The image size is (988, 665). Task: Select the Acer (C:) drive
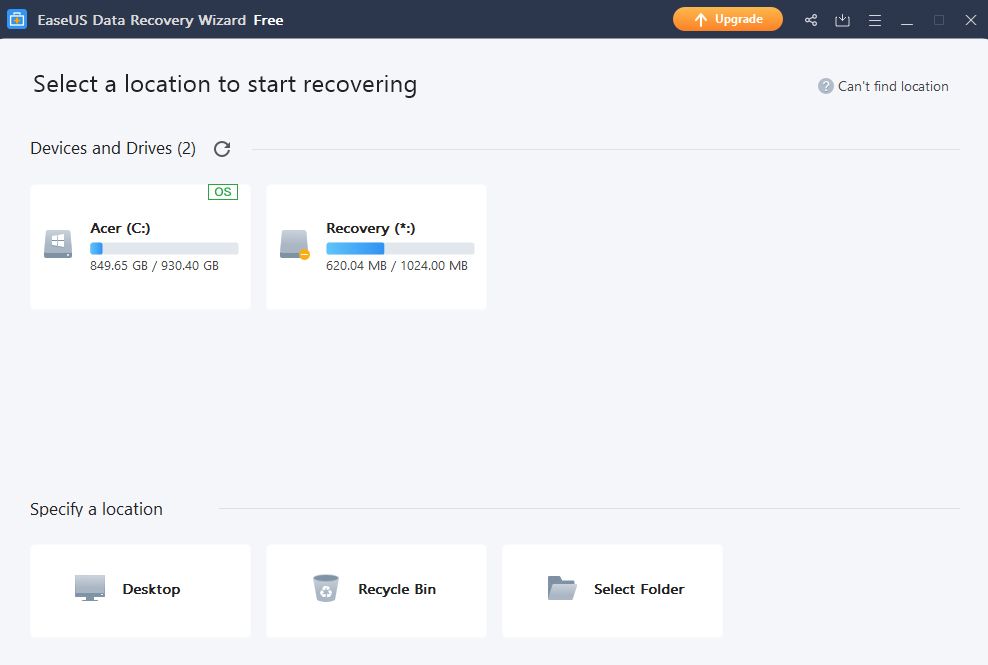coord(140,246)
